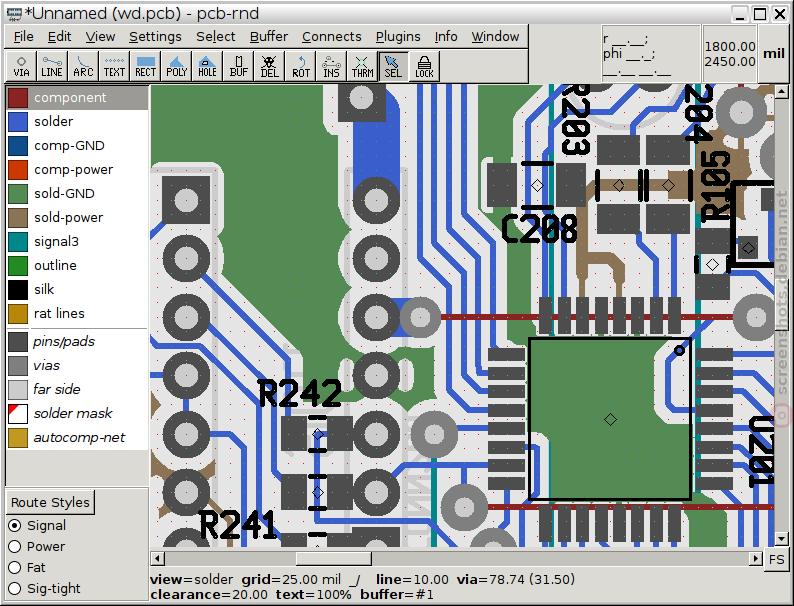Screen dimensions: 794x606
Task: Open the File menu
Action: coord(23,36)
